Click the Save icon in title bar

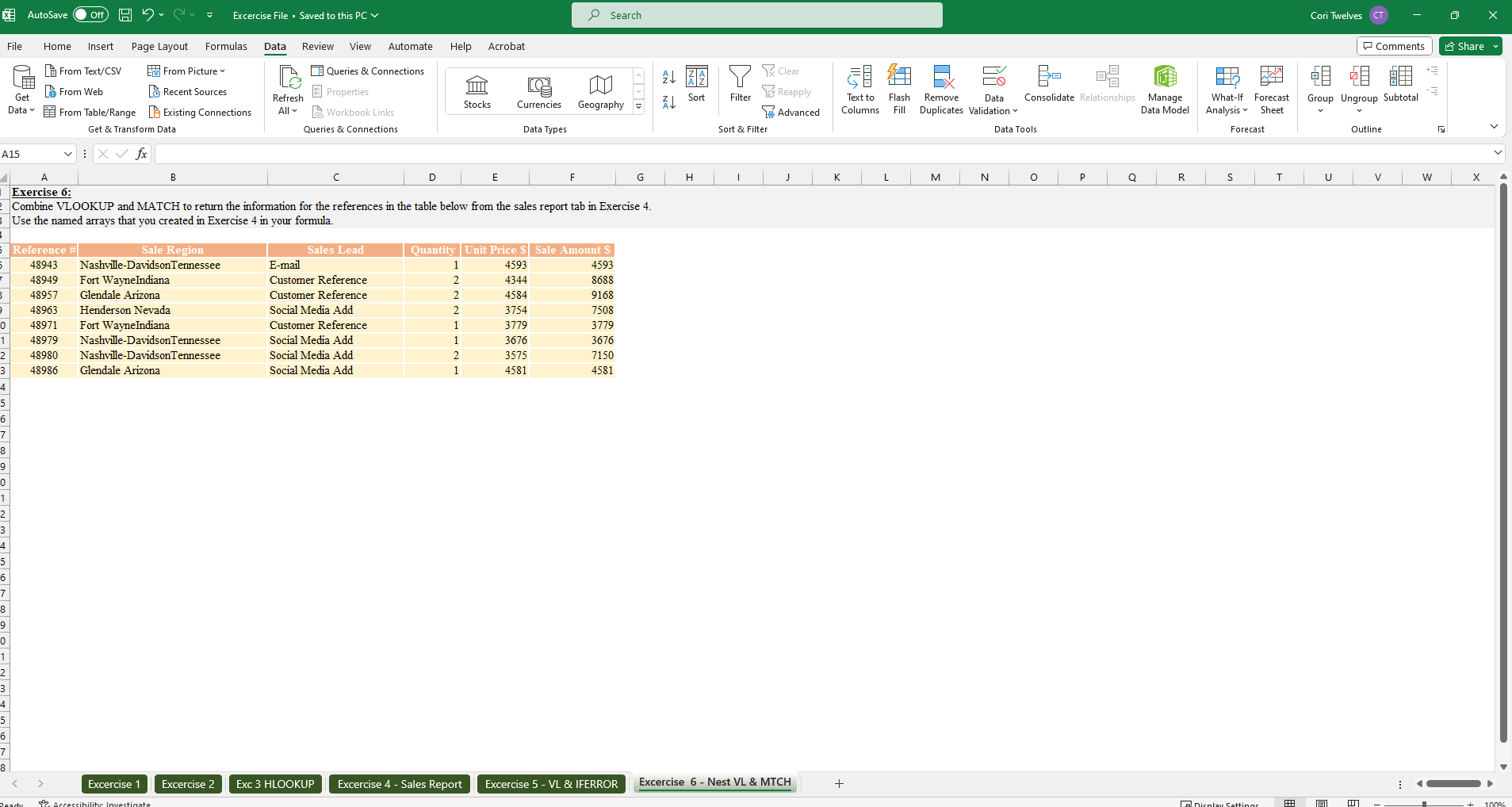click(125, 15)
